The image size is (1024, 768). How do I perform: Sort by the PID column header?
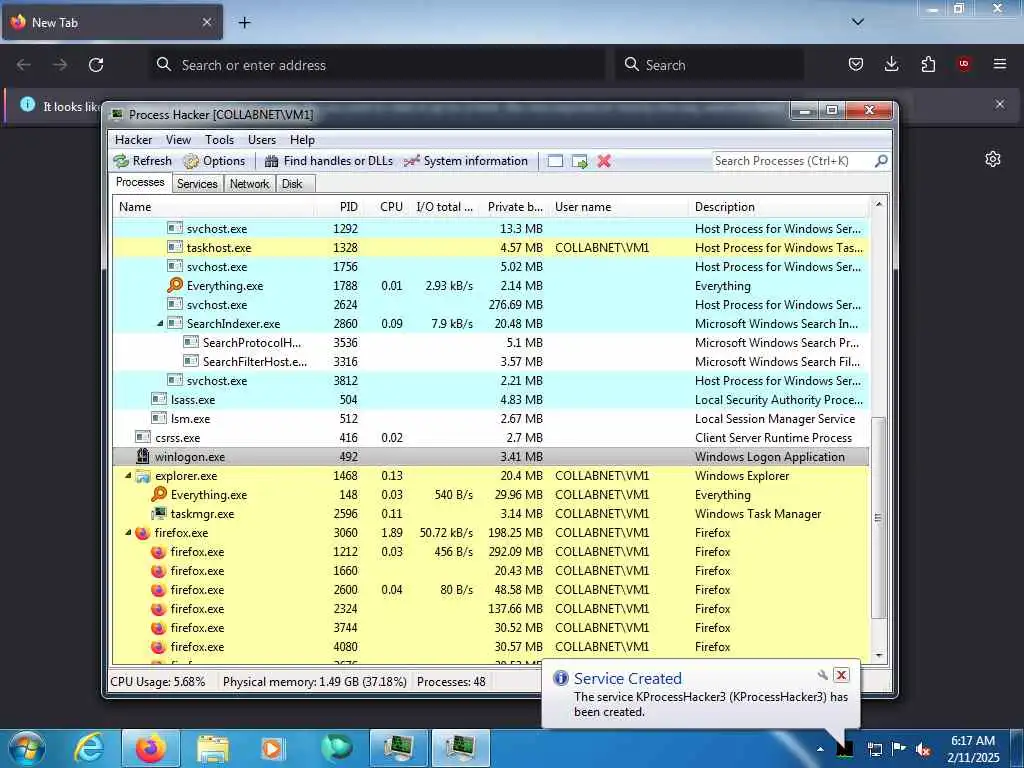[339, 207]
